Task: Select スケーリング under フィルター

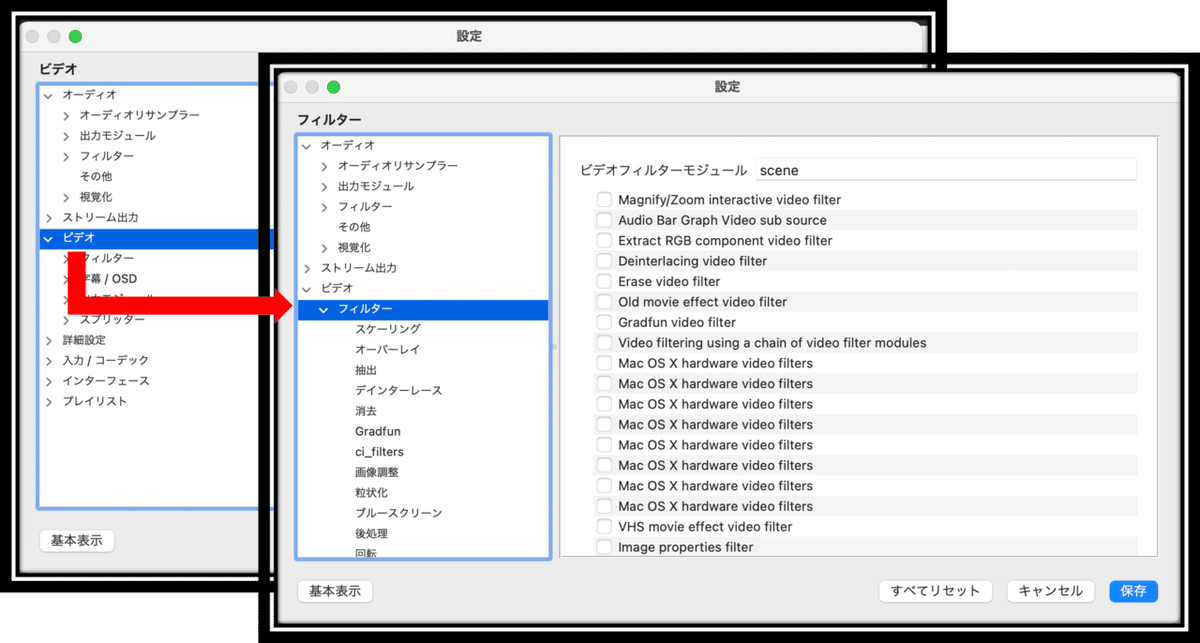Action: 388,329
